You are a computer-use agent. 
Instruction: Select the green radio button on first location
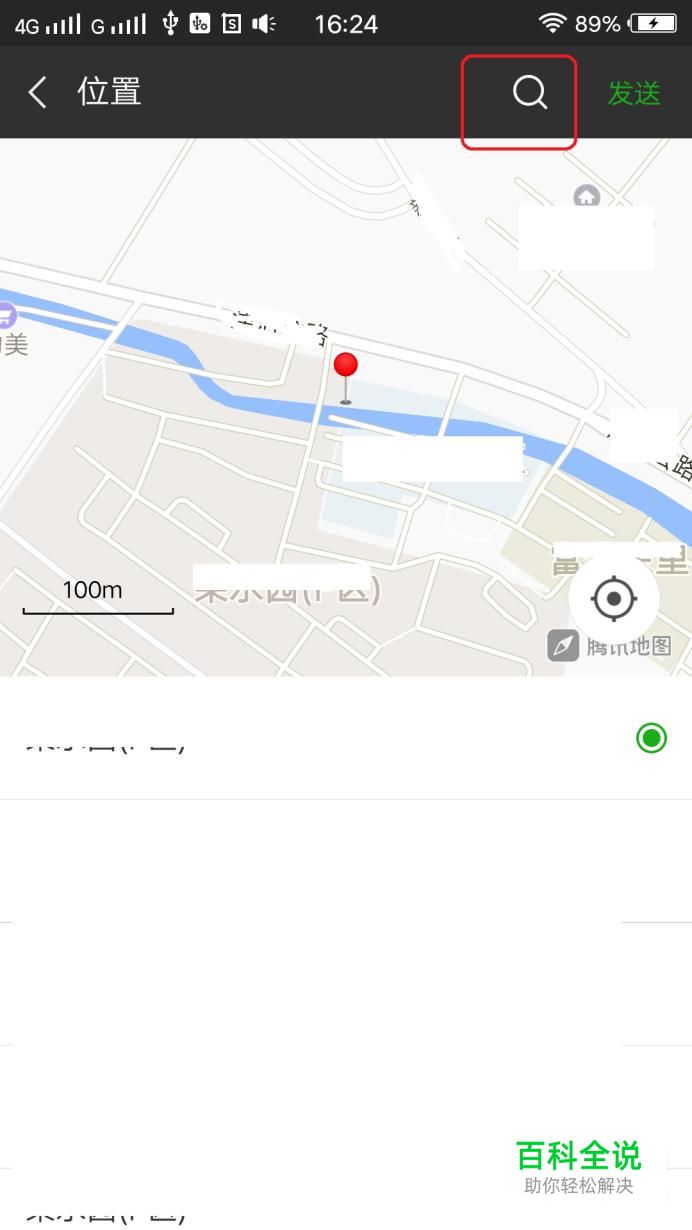point(651,739)
